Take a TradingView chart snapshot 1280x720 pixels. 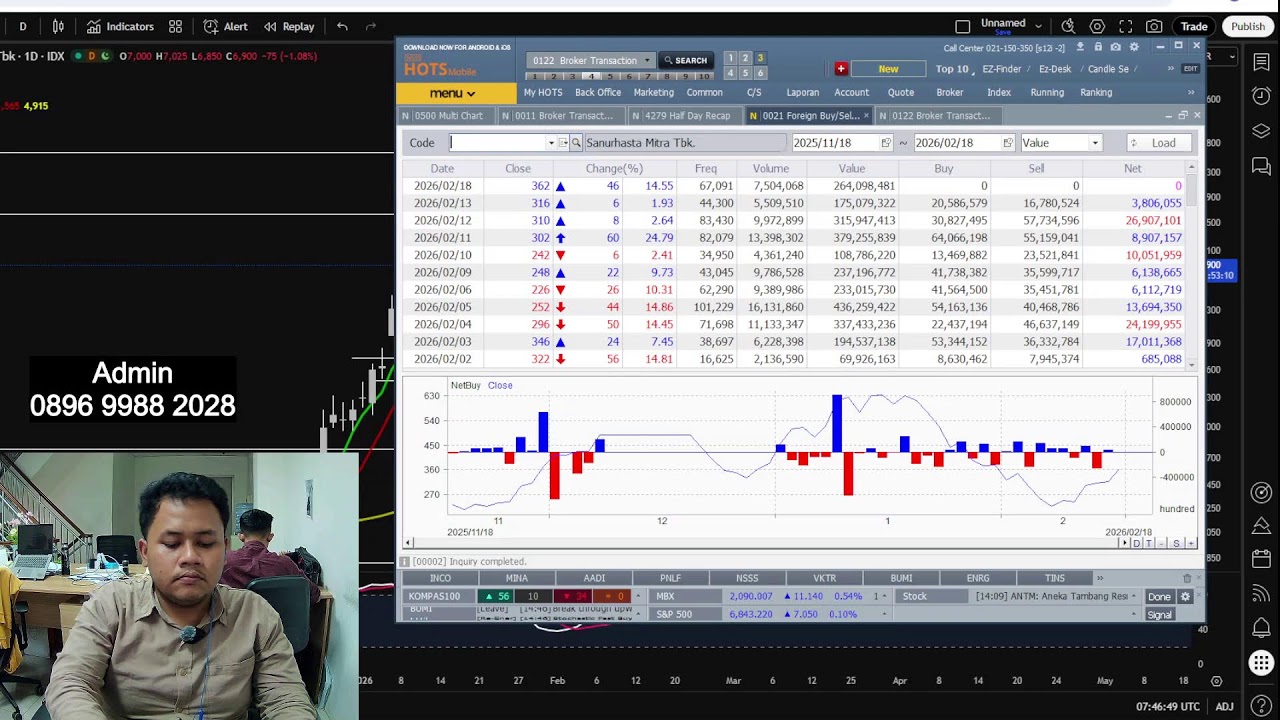(1154, 27)
